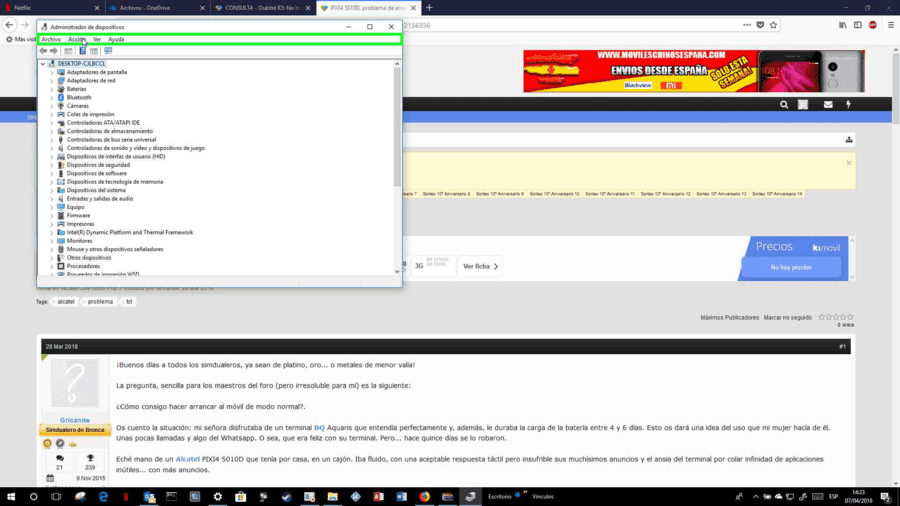Switch to the Archivos - OneDrive tab
Screen dimensions: 900x506
pos(157,8)
